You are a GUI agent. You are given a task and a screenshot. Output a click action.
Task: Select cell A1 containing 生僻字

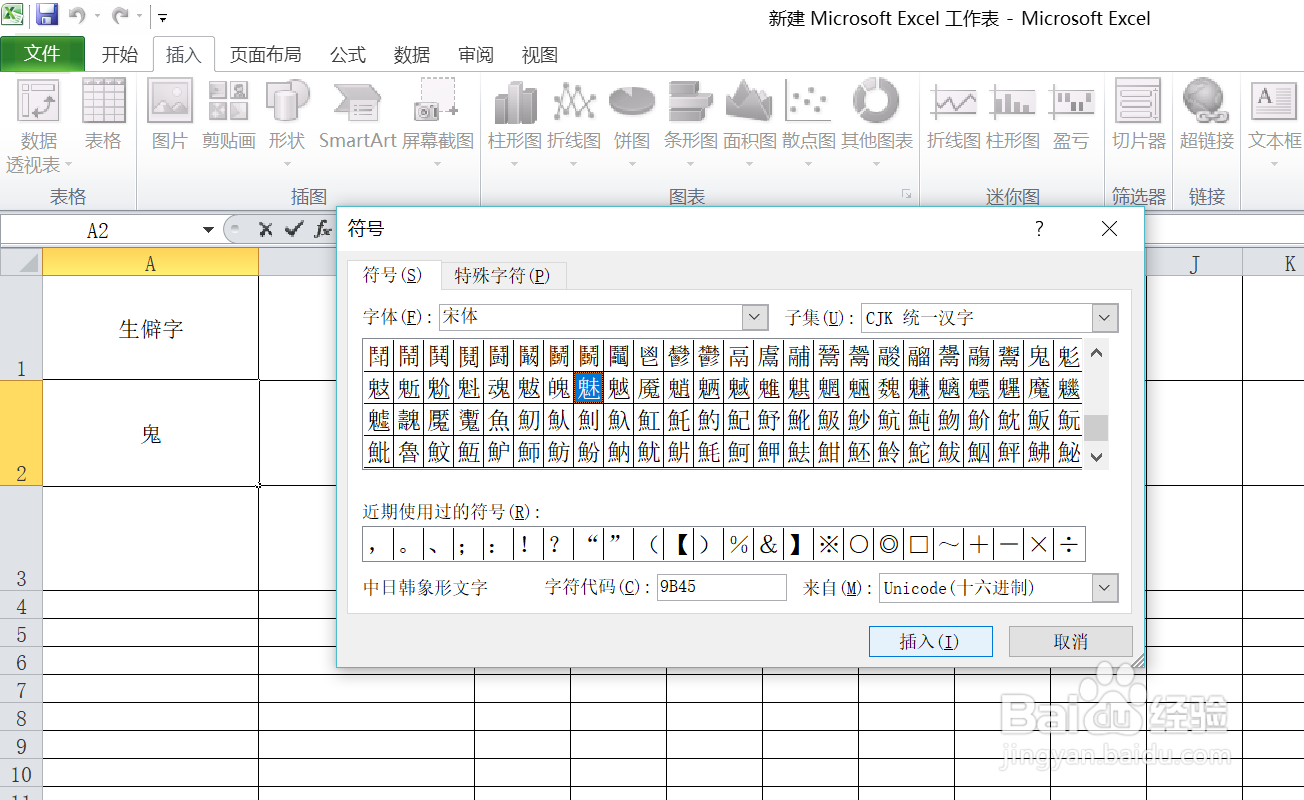coord(150,328)
